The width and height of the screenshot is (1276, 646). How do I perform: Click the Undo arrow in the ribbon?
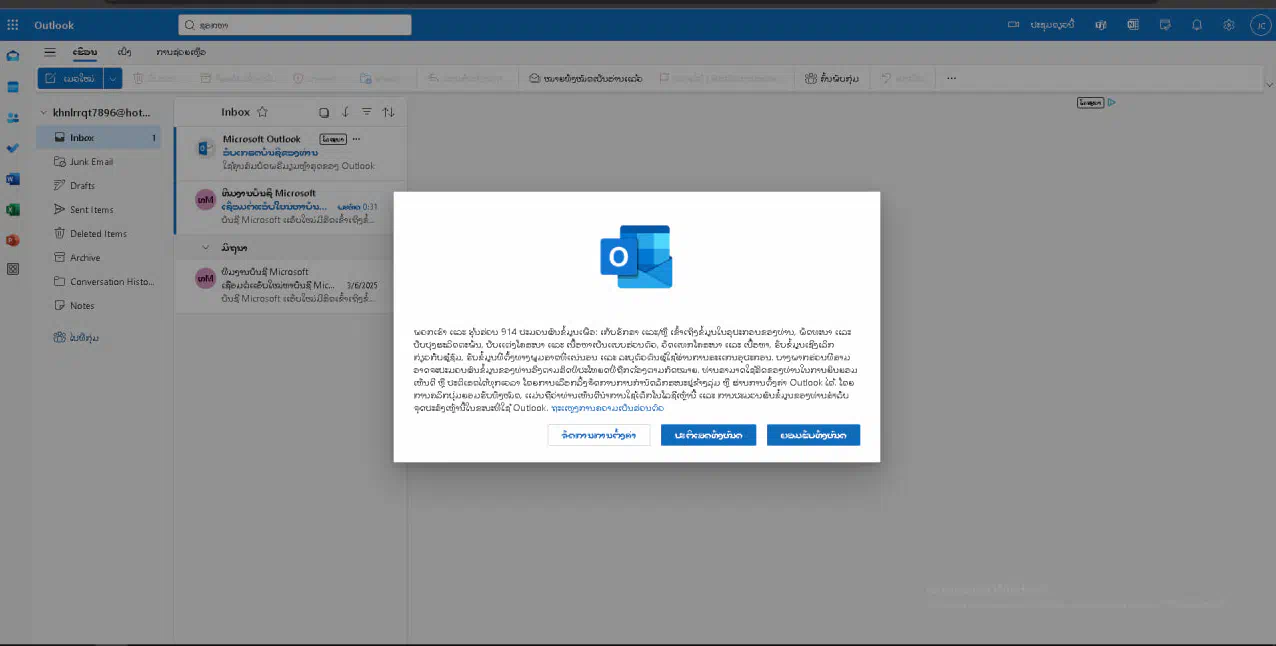[886, 78]
